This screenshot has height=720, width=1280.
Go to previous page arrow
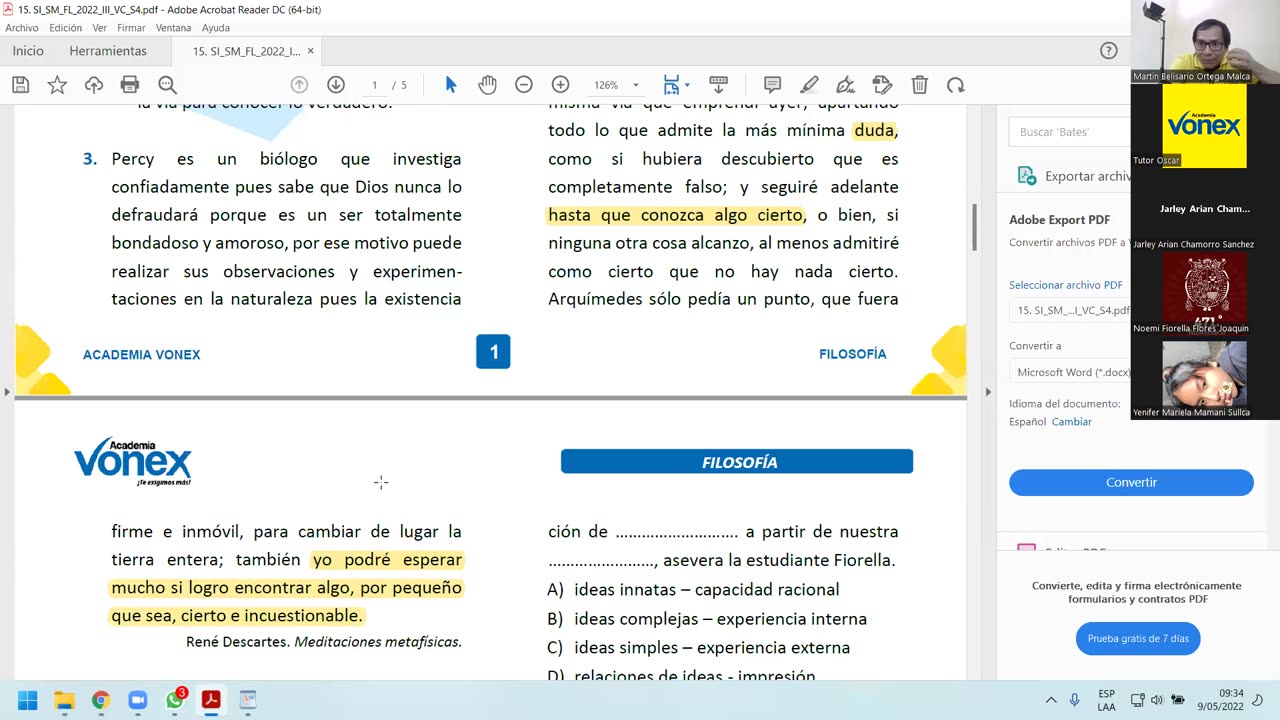pyautogui.click(x=299, y=85)
